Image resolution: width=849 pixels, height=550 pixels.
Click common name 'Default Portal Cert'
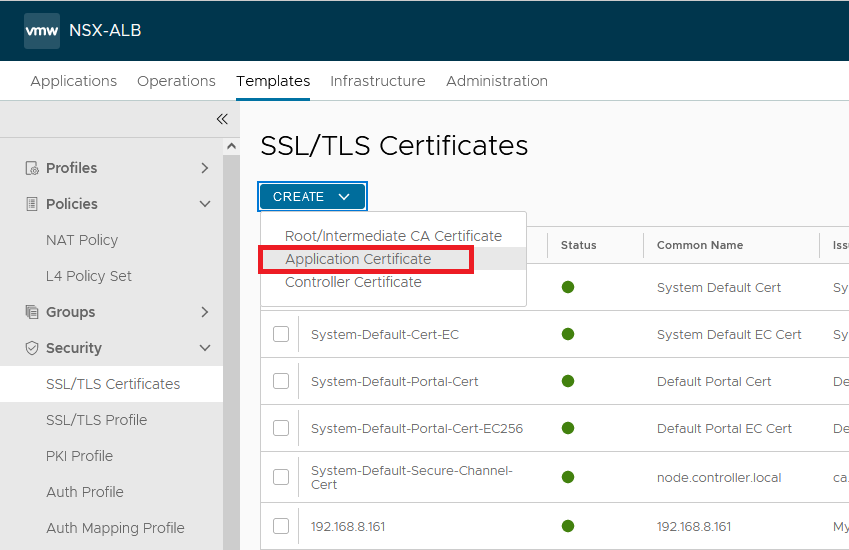[x=714, y=382]
